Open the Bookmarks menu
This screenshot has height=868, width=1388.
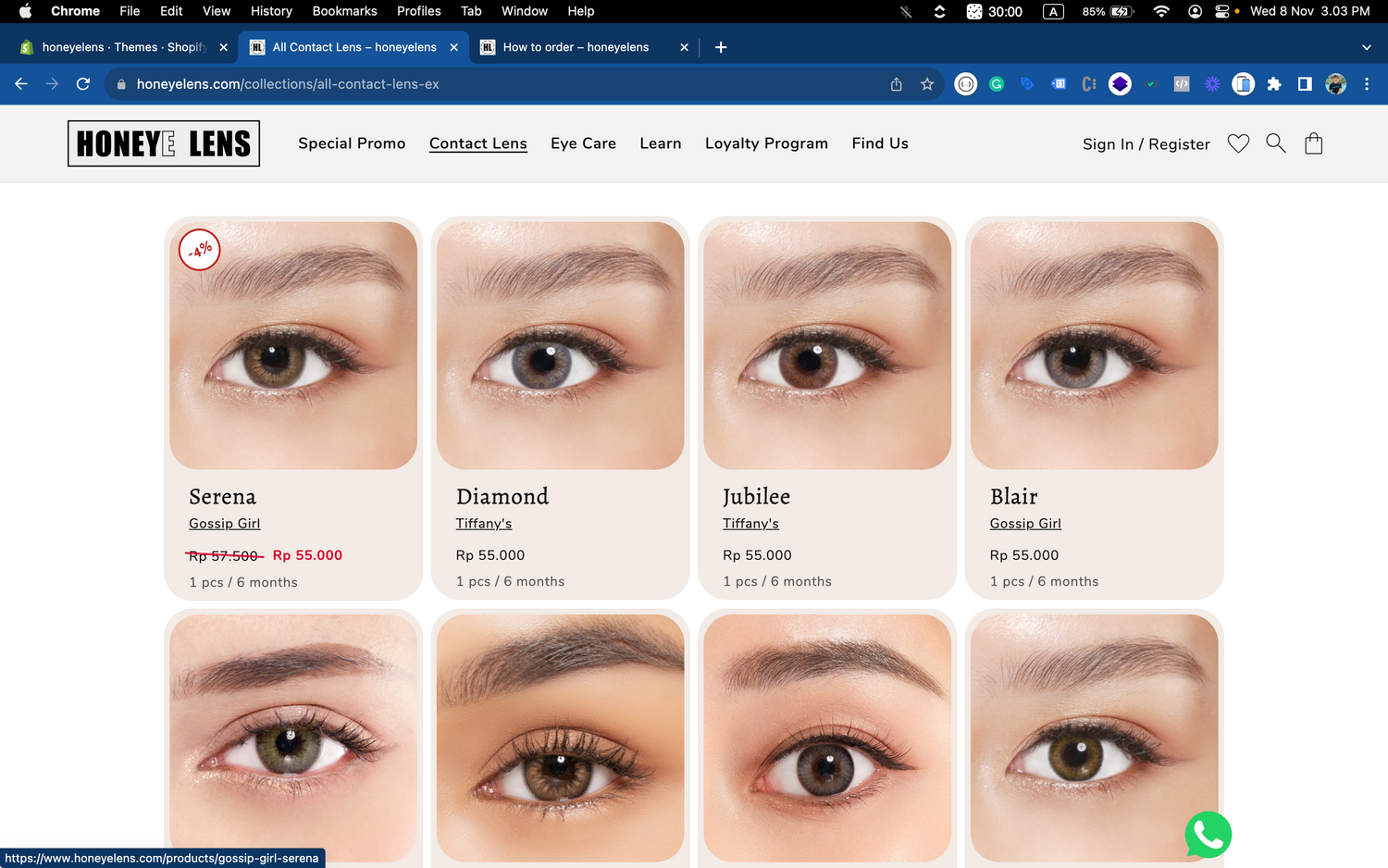tap(344, 11)
